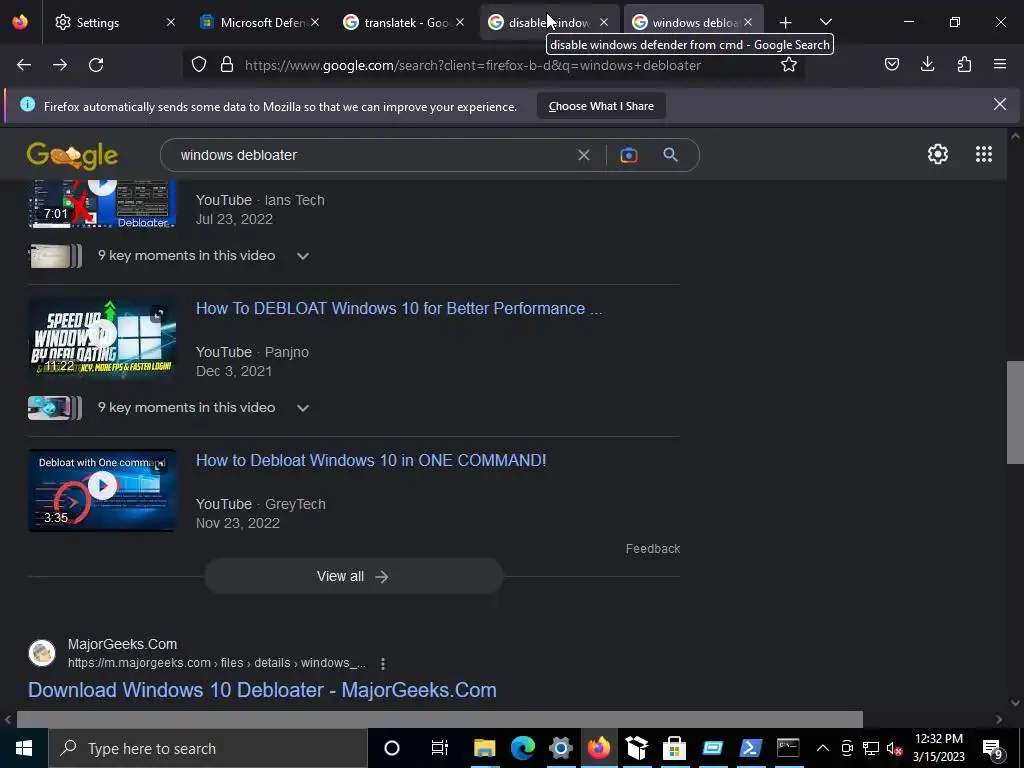This screenshot has height=768, width=1024.
Task: Close the Microsoft Defender tab
Action: click(315, 23)
